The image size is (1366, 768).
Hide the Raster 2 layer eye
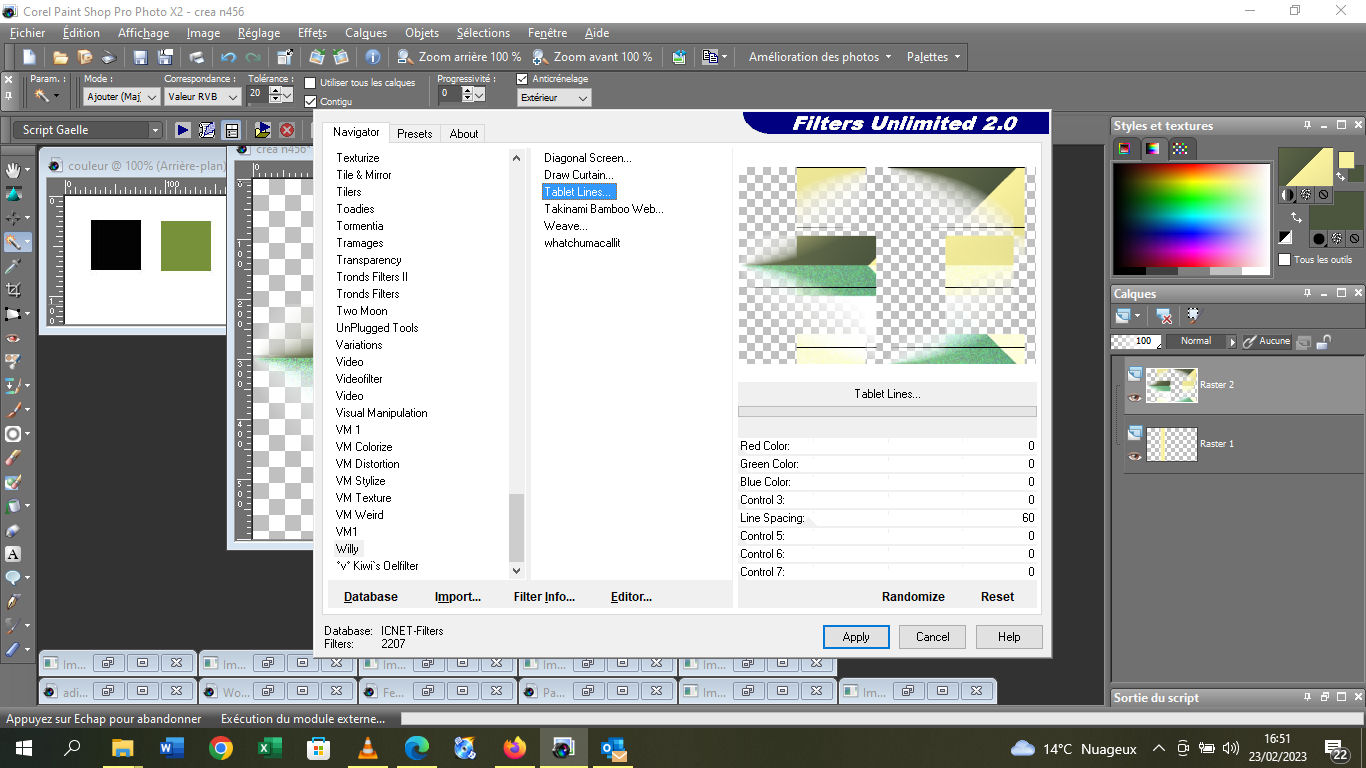pyautogui.click(x=1134, y=397)
